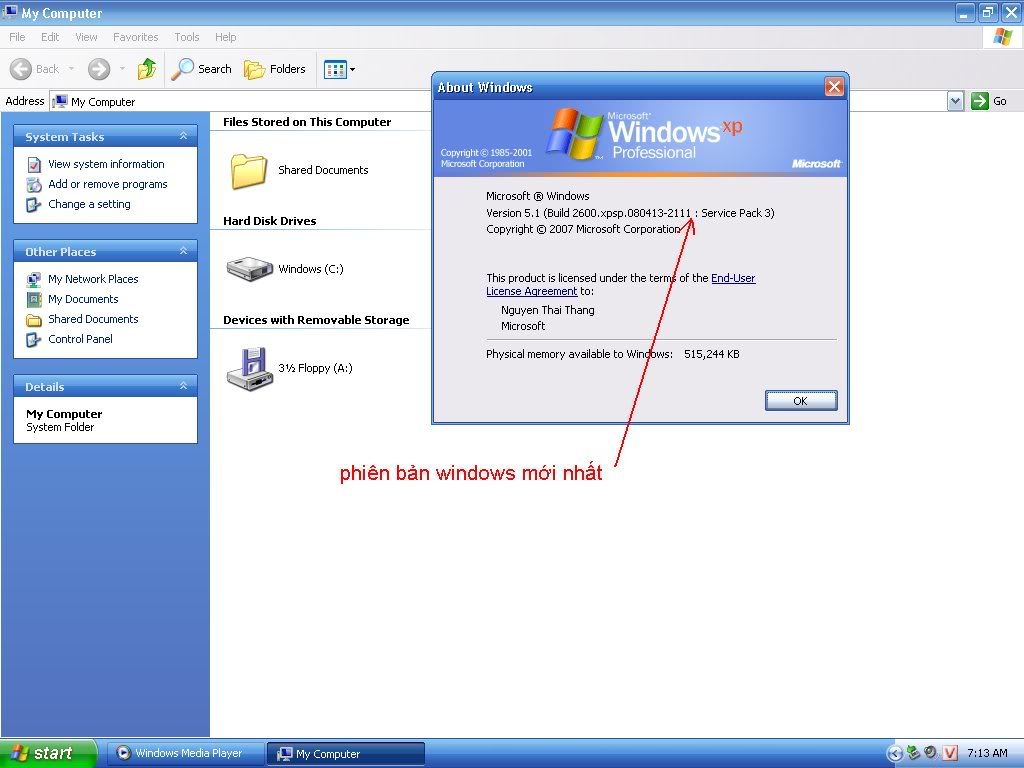The width and height of the screenshot is (1024, 768).
Task: Open the Favorites menu
Action: pos(135,37)
